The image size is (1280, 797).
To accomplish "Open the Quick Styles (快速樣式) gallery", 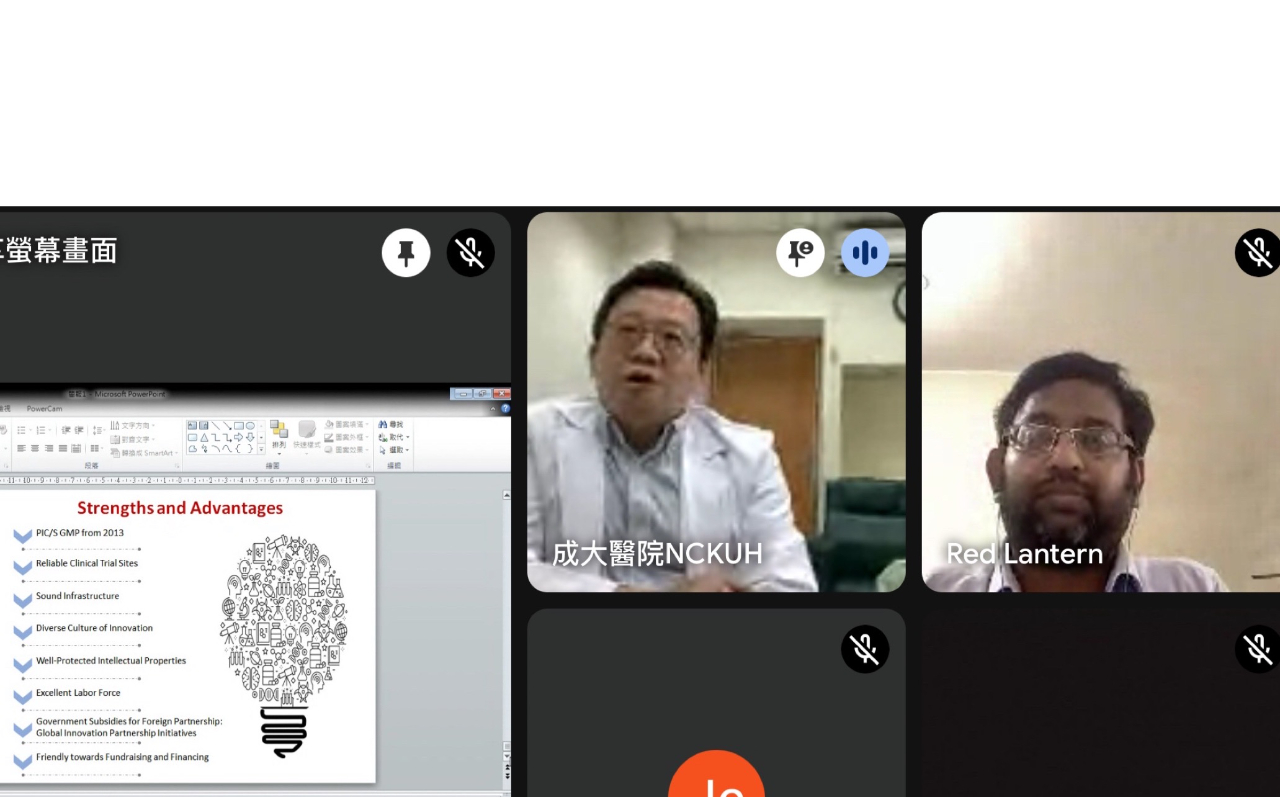I will (307, 436).
